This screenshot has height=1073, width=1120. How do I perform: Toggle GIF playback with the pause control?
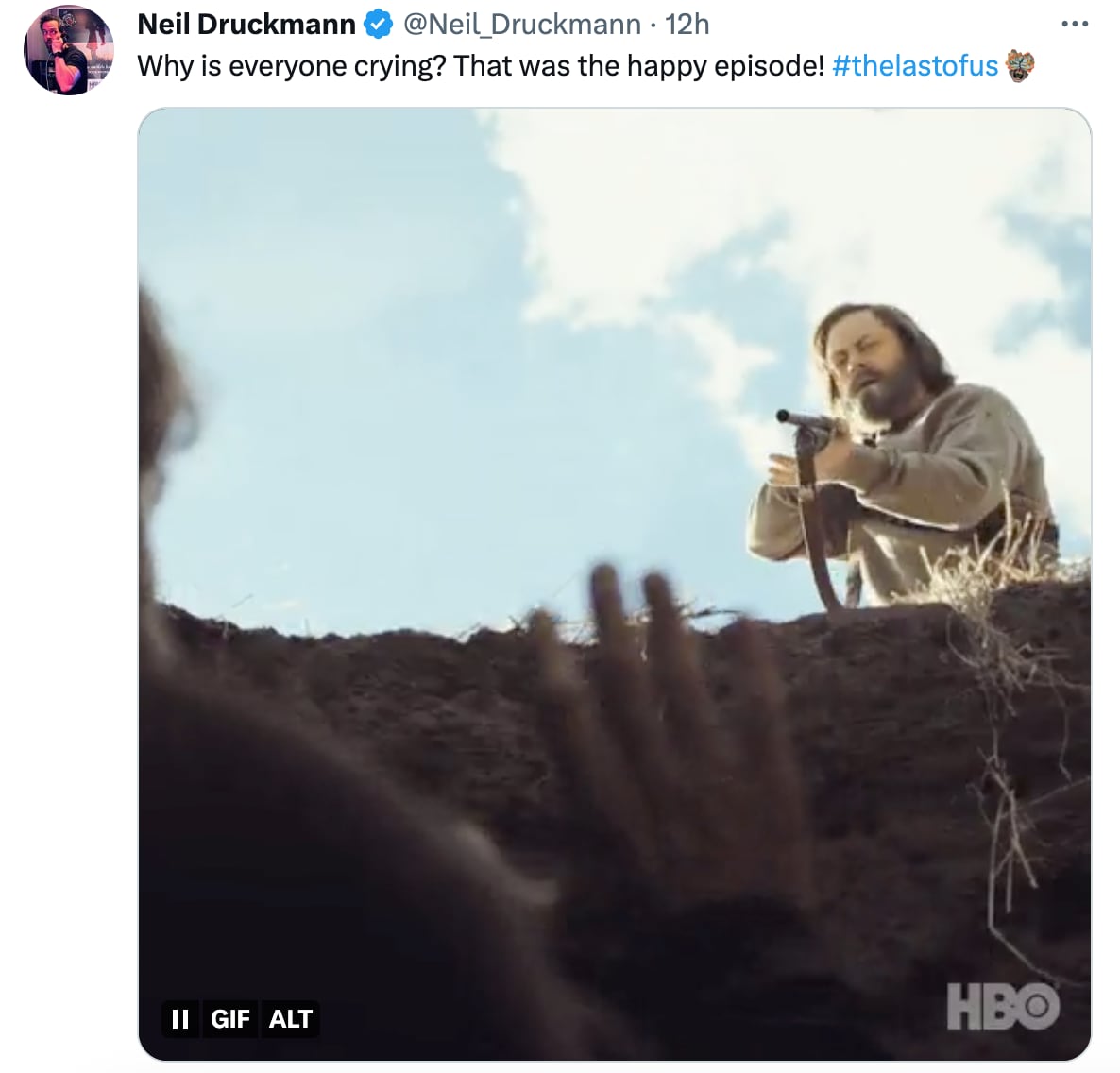[x=180, y=1019]
